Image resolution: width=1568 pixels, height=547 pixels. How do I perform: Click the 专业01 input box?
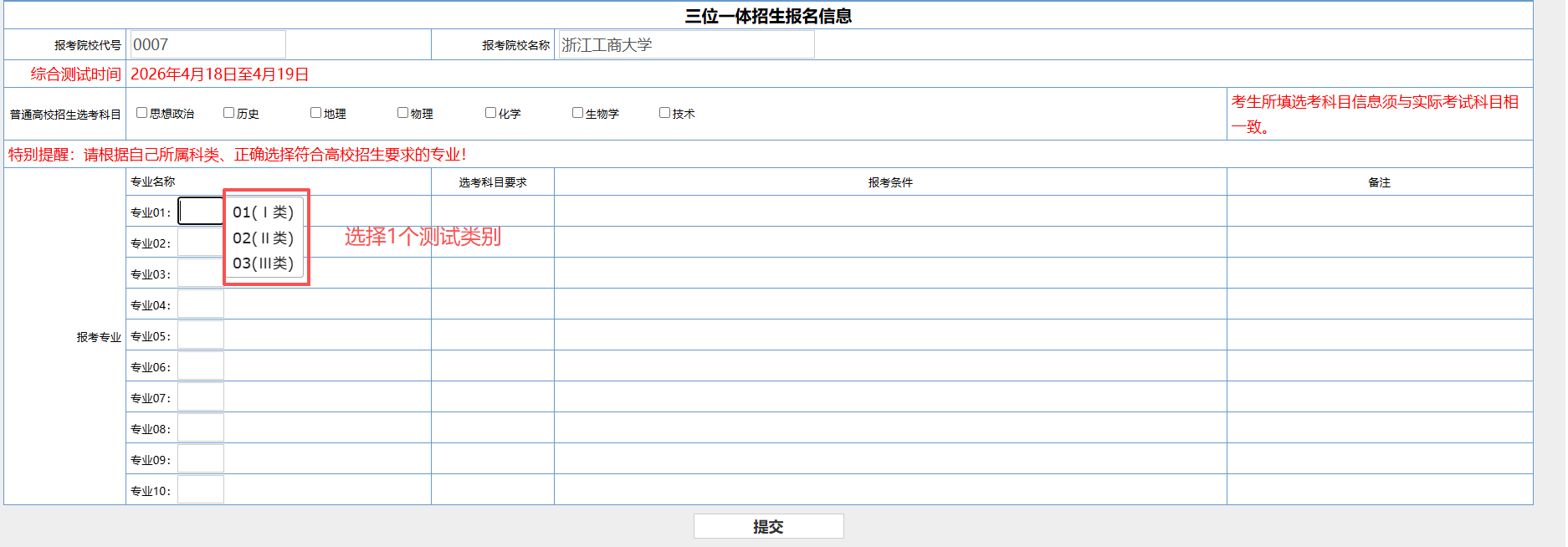click(201, 211)
